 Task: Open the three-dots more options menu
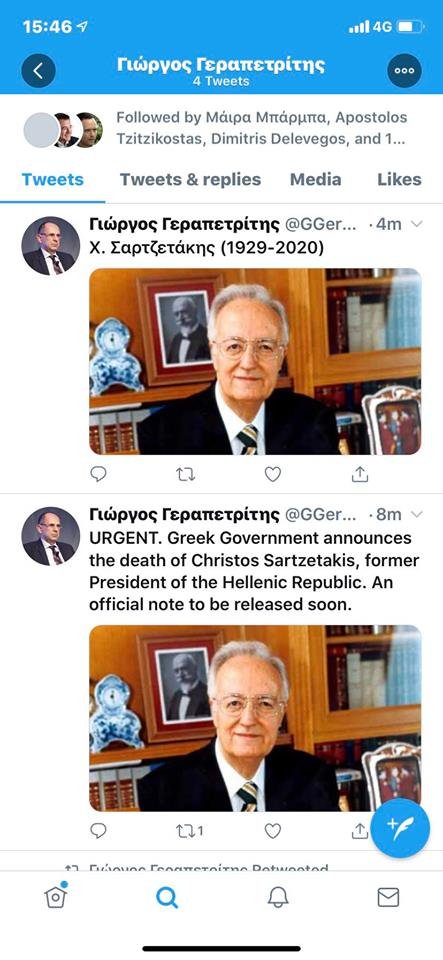tap(404, 70)
